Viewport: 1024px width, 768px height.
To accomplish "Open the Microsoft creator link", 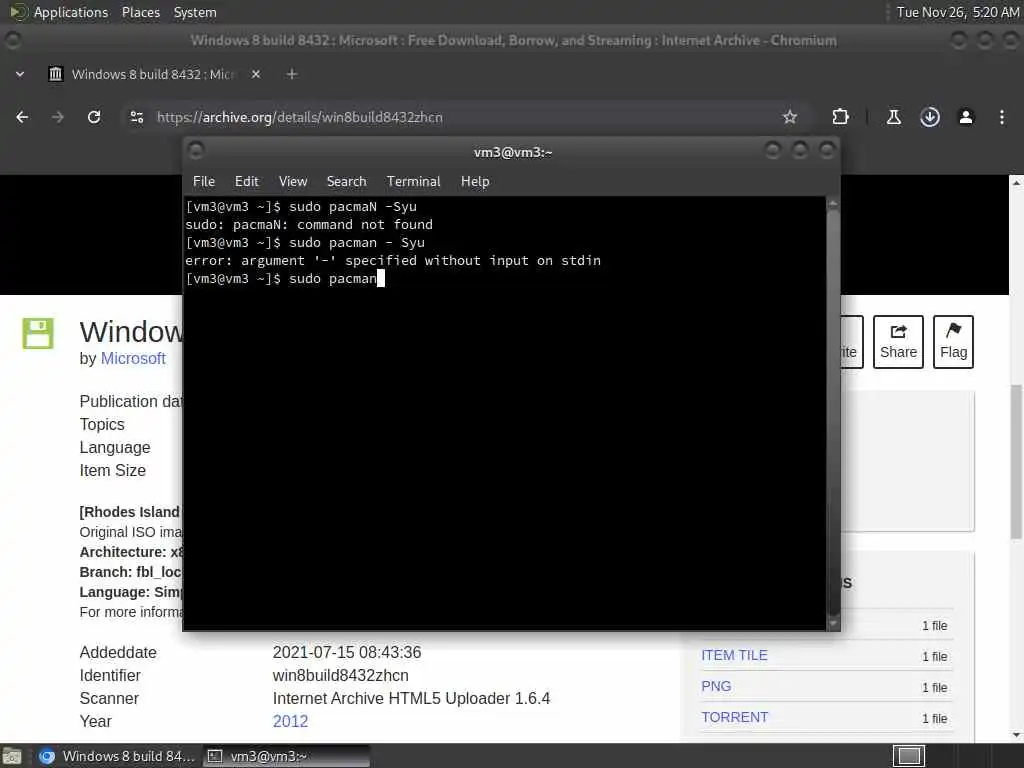I will pyautogui.click(x=133, y=359).
